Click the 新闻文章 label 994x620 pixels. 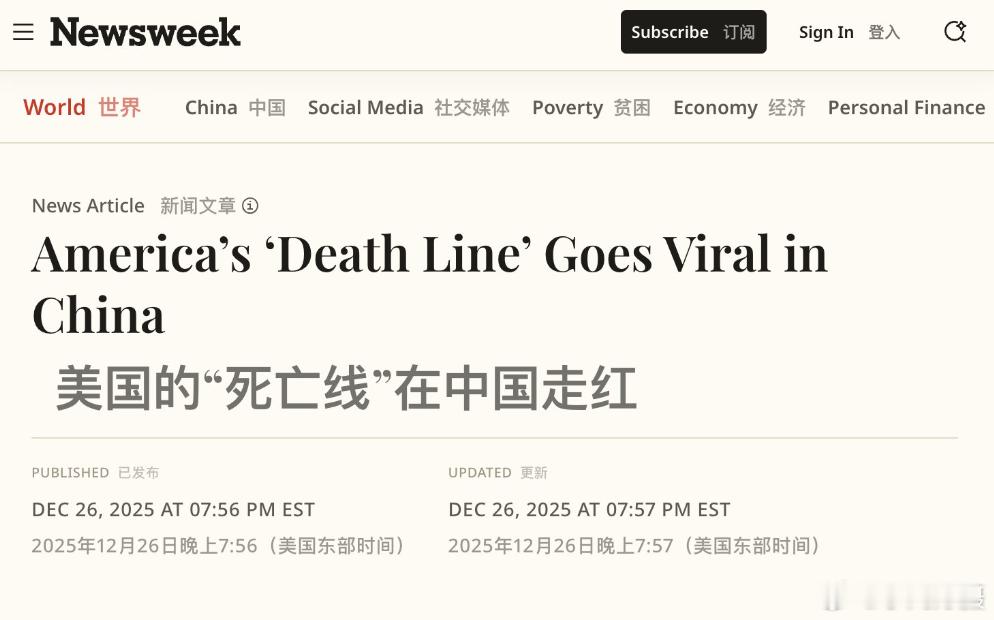coord(200,206)
